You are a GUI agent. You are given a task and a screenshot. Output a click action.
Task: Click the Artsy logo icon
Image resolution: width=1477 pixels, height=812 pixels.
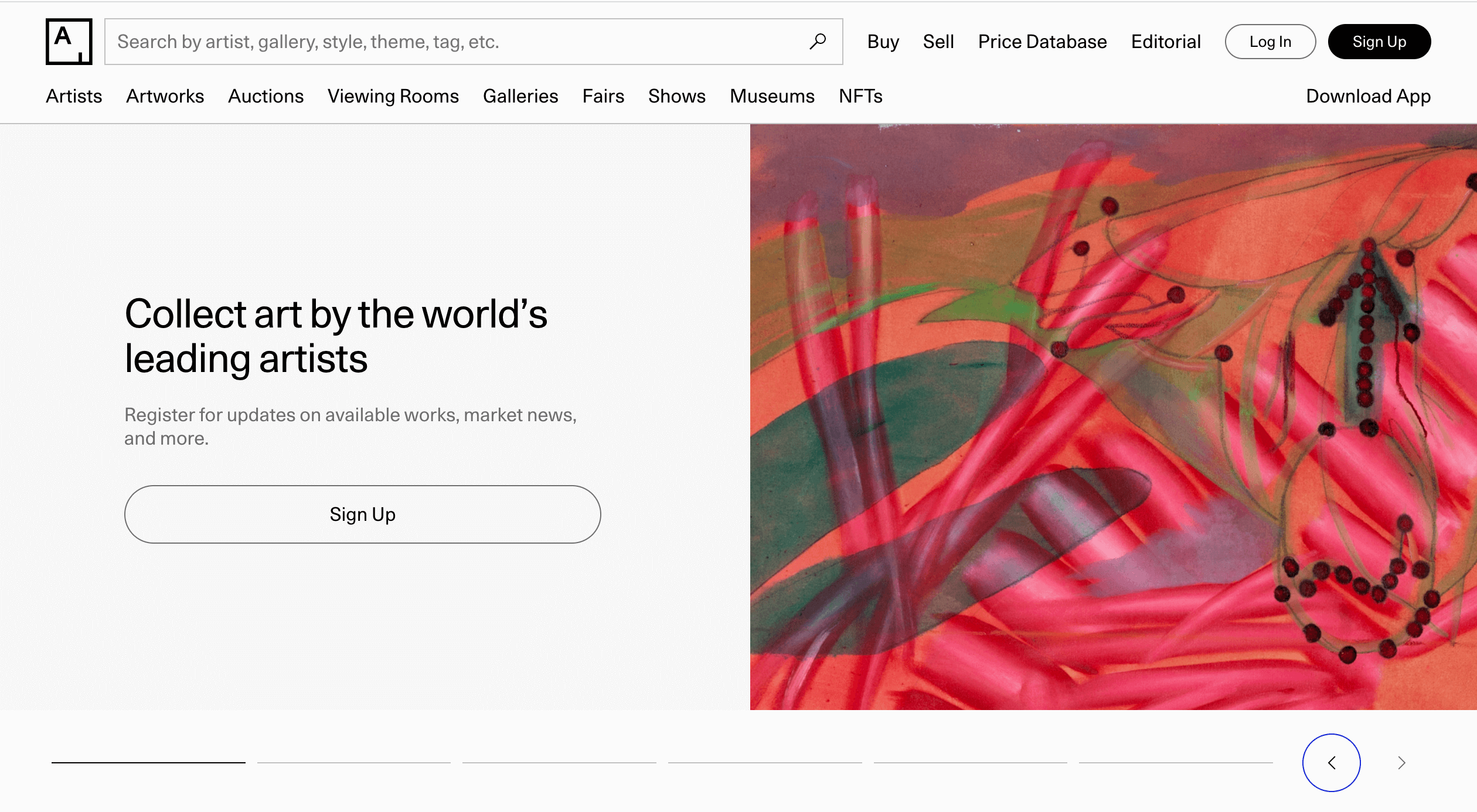point(69,42)
